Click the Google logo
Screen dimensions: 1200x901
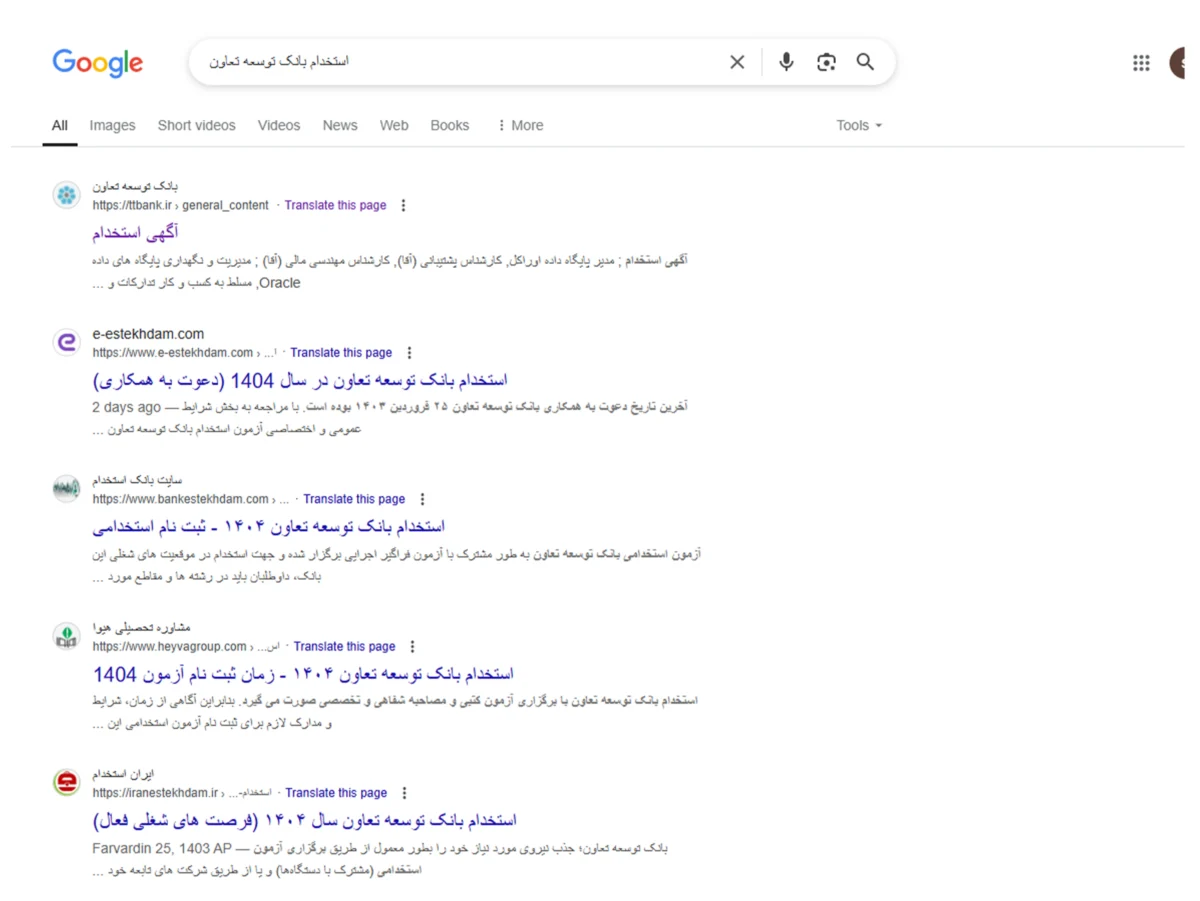pyautogui.click(x=98, y=63)
